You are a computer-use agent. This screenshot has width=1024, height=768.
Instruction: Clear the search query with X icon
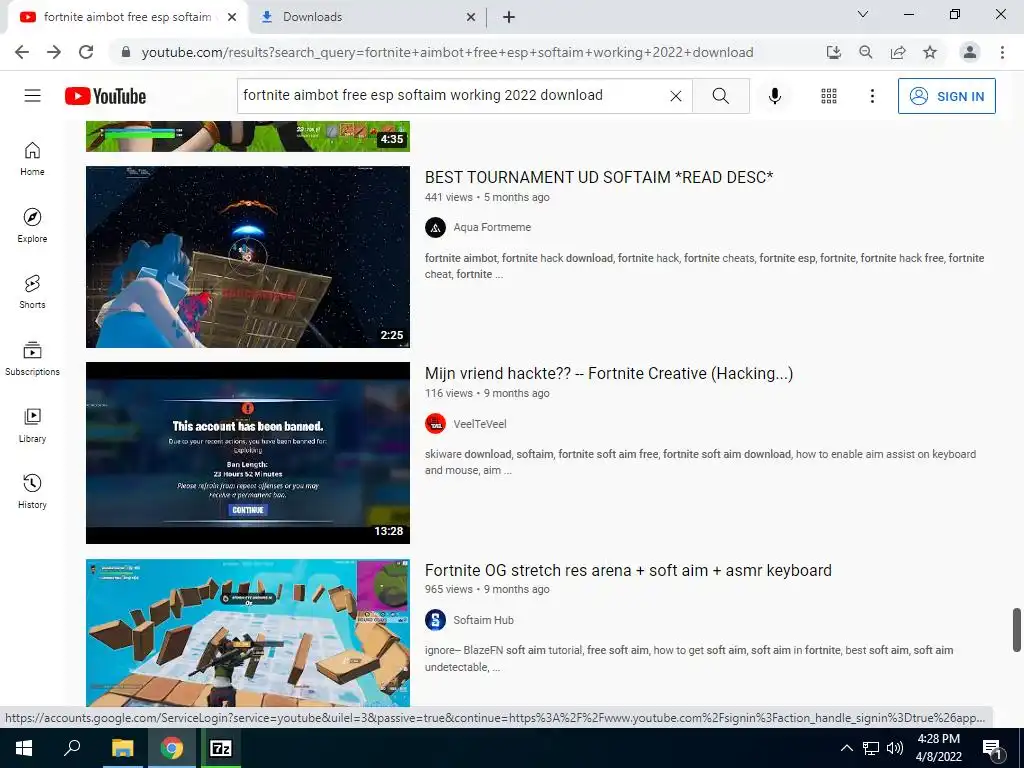point(676,96)
